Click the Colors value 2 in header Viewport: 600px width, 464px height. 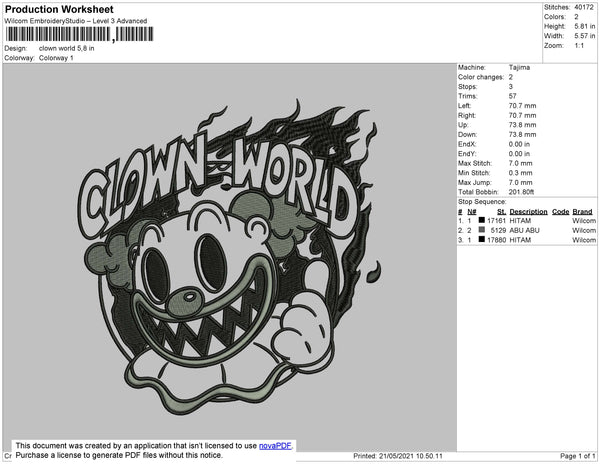[576, 17]
